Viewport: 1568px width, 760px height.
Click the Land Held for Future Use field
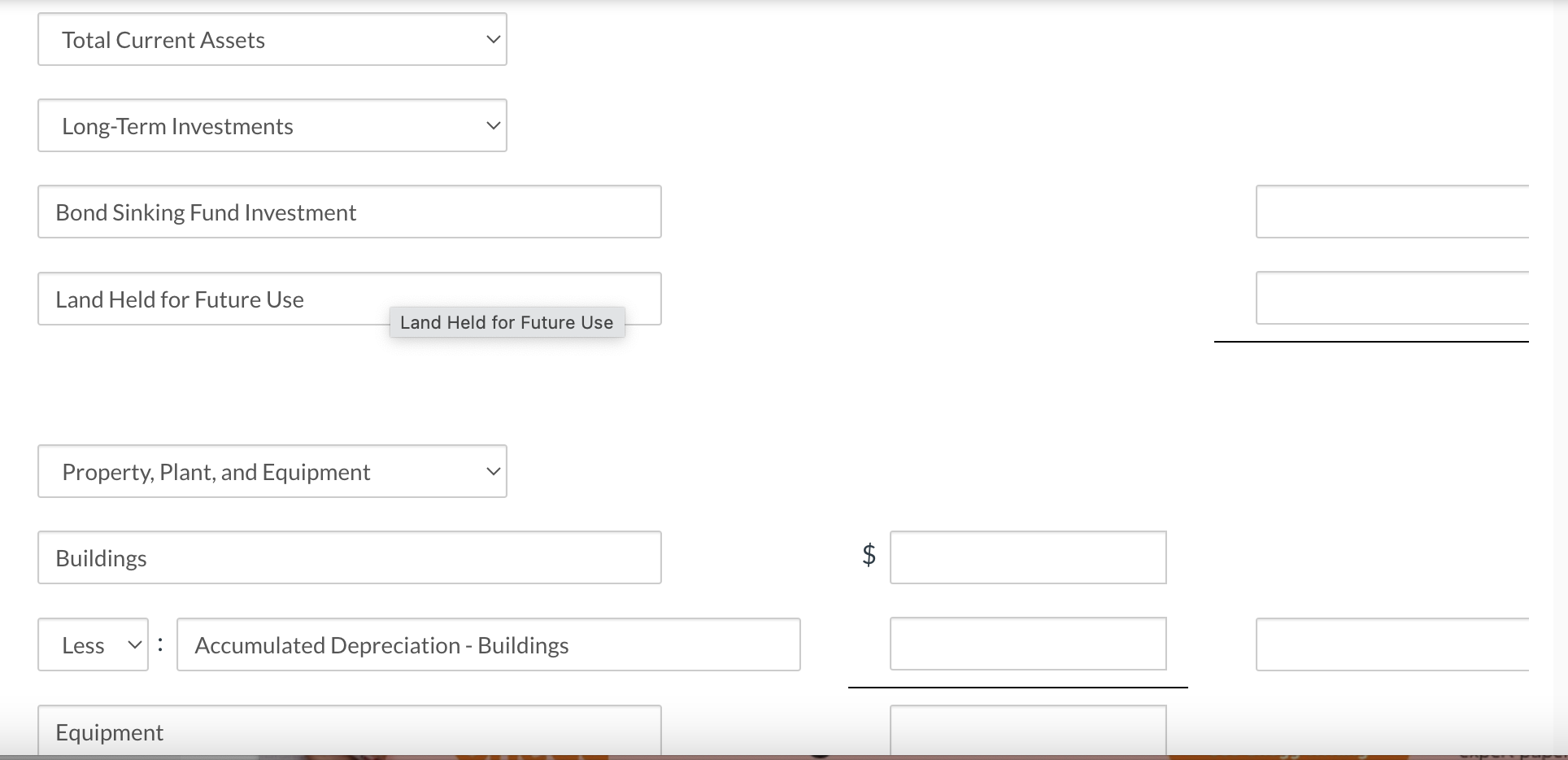(x=350, y=299)
